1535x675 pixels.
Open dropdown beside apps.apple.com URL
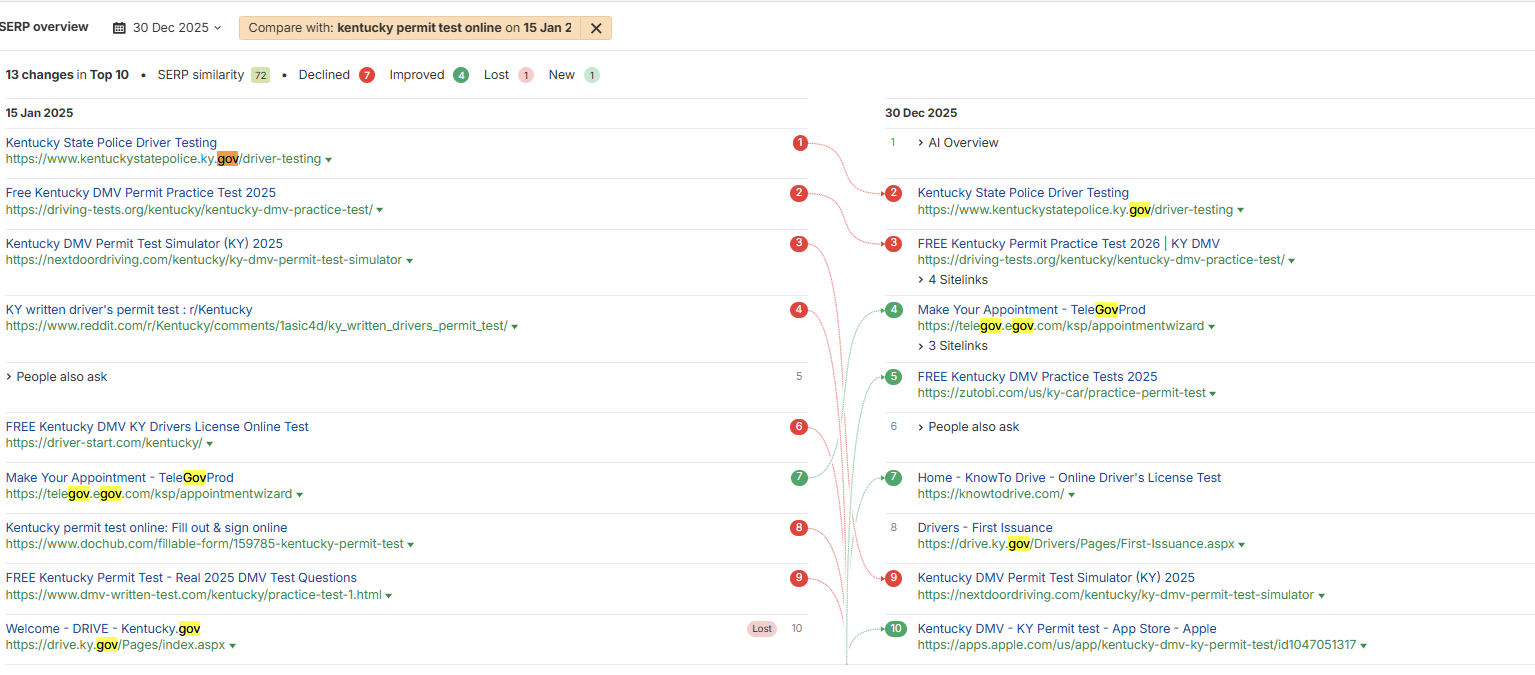coord(1364,646)
